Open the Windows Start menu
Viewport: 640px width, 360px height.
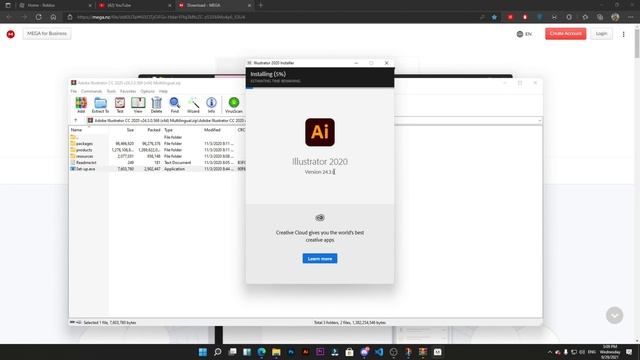click(x=203, y=352)
